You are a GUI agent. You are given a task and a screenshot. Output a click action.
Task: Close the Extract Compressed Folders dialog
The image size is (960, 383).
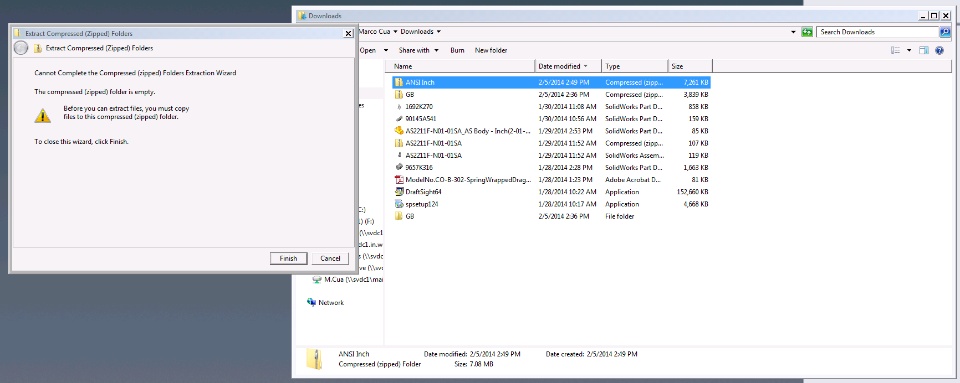tap(348, 34)
